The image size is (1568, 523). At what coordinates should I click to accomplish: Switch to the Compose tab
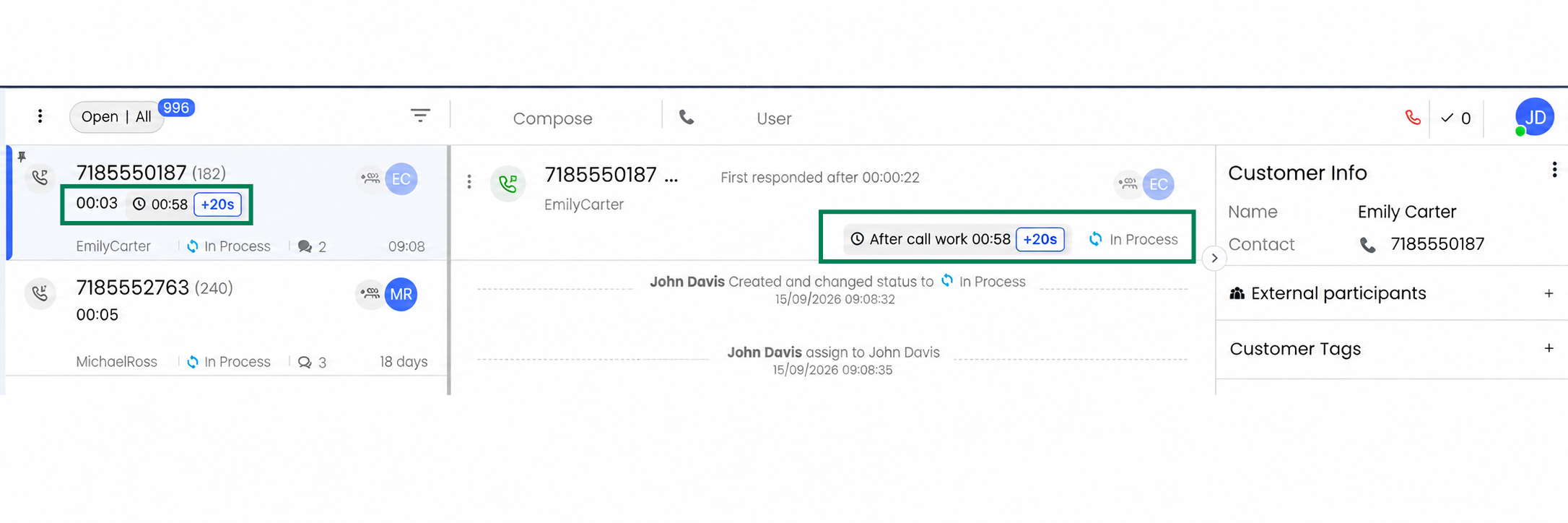[x=552, y=118]
